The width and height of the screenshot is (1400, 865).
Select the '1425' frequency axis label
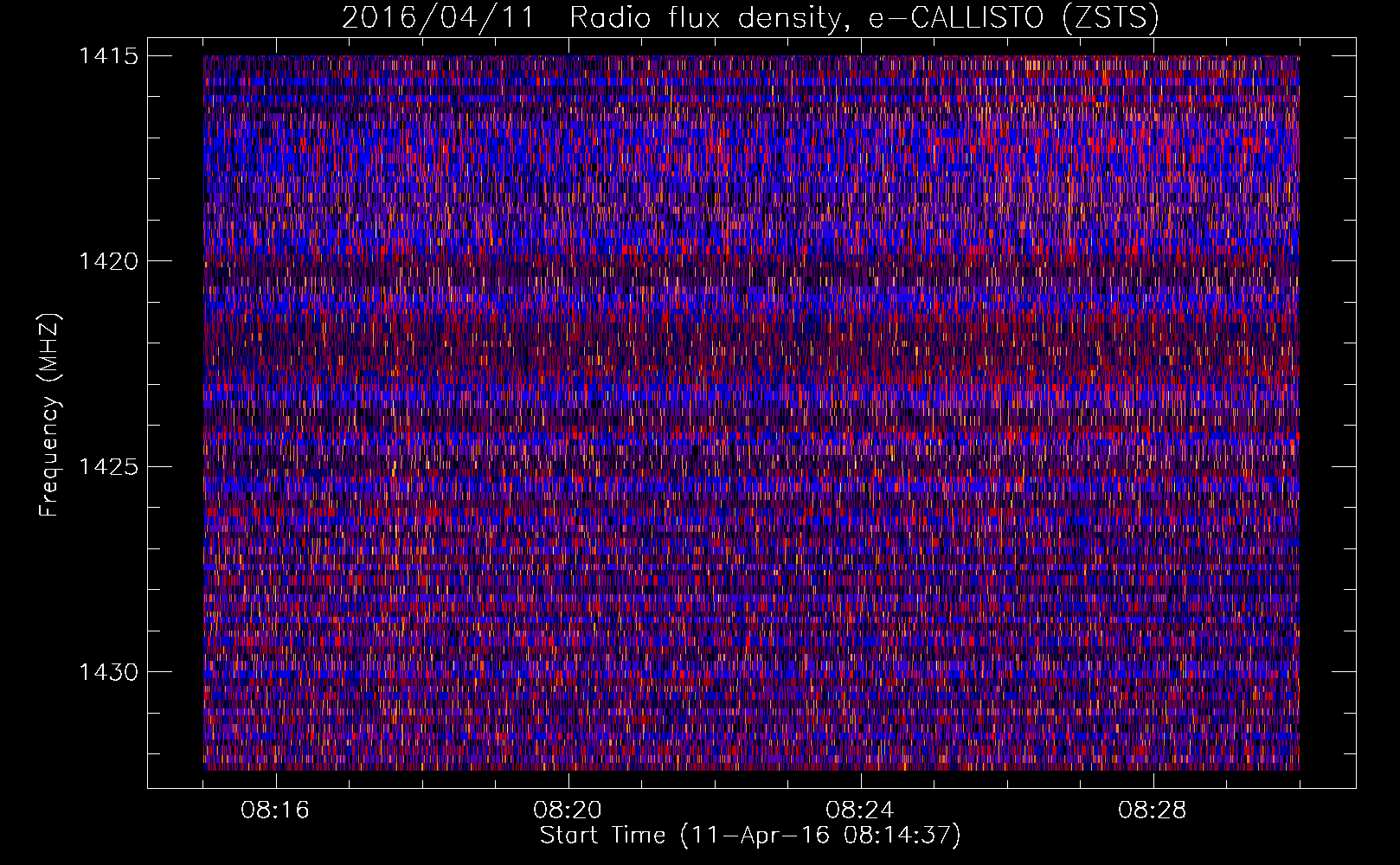click(108, 467)
